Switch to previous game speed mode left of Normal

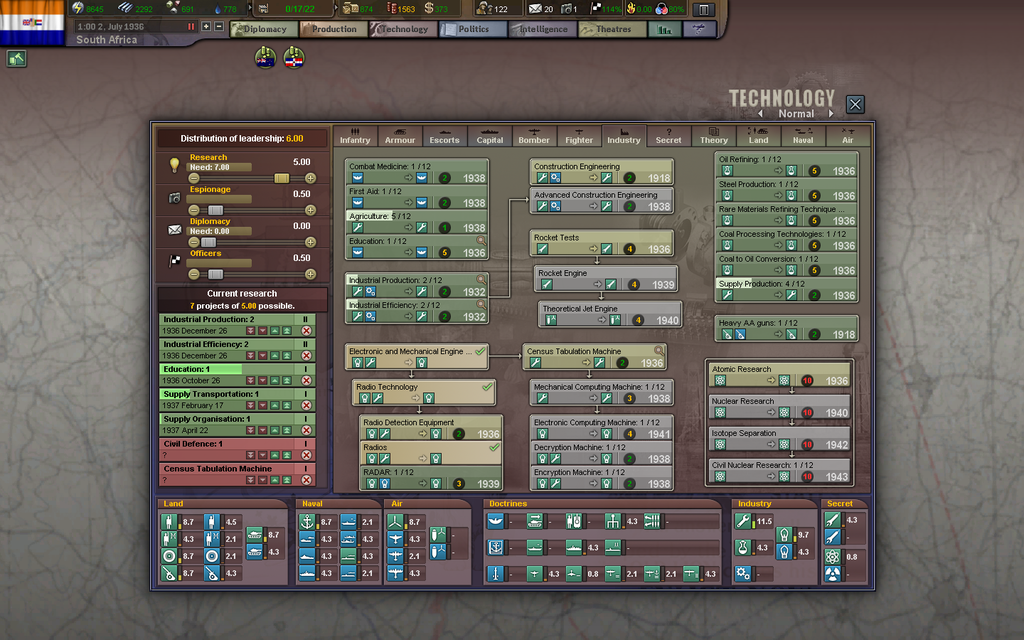point(760,114)
